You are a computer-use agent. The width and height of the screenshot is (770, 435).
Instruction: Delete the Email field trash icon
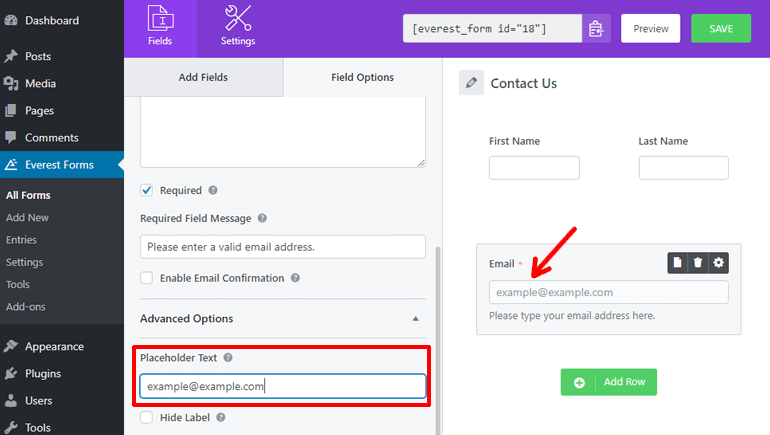point(698,263)
